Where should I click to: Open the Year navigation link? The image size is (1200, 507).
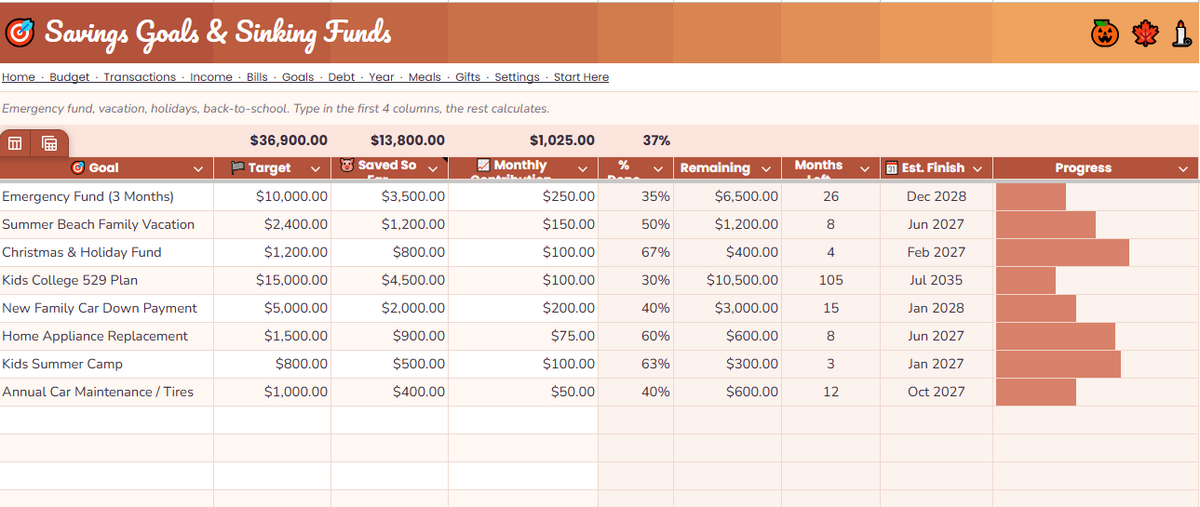382,77
